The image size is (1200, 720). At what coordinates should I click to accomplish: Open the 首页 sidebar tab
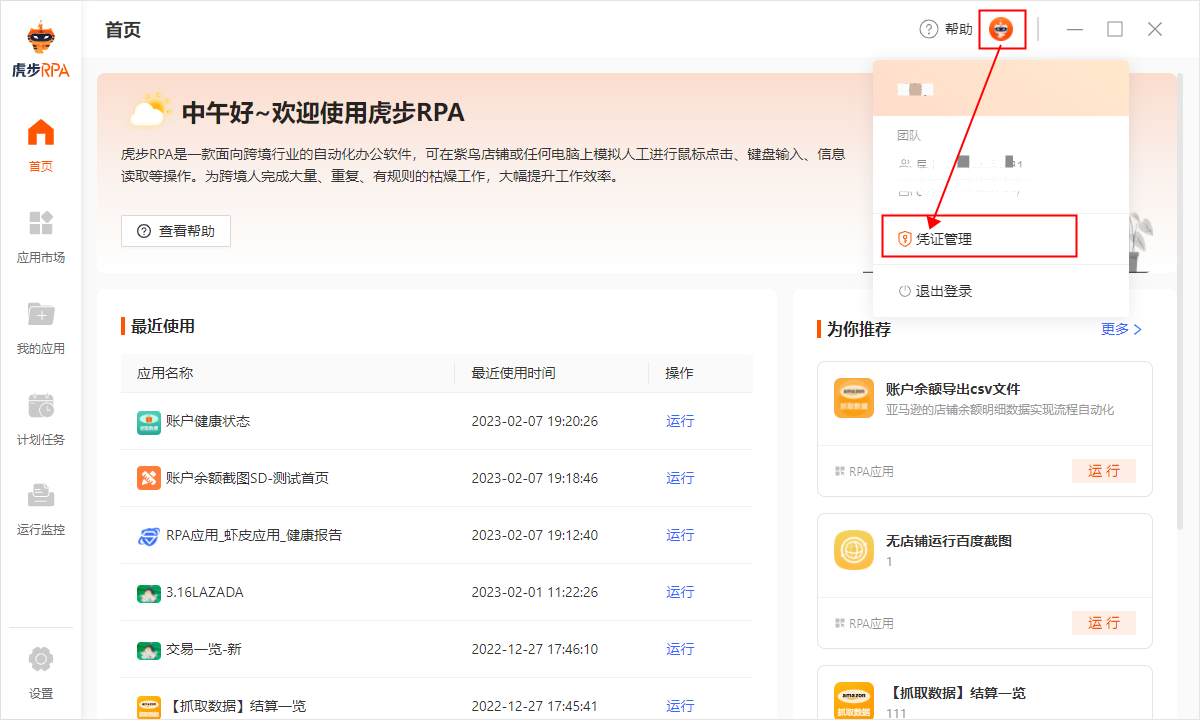(x=41, y=146)
